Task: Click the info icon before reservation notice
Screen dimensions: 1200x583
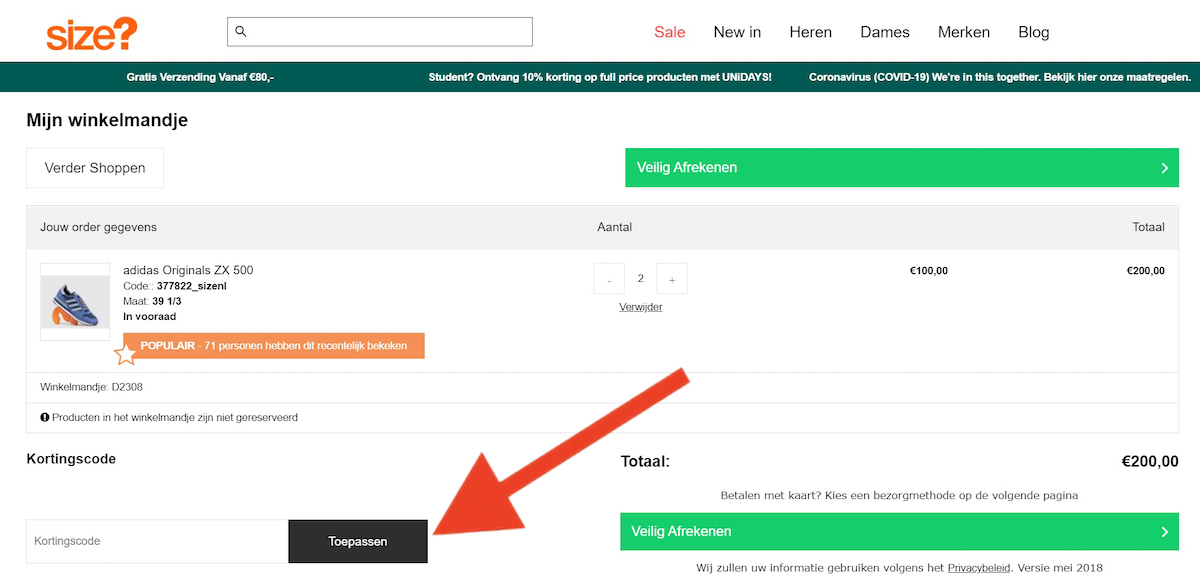Action: pos(45,417)
